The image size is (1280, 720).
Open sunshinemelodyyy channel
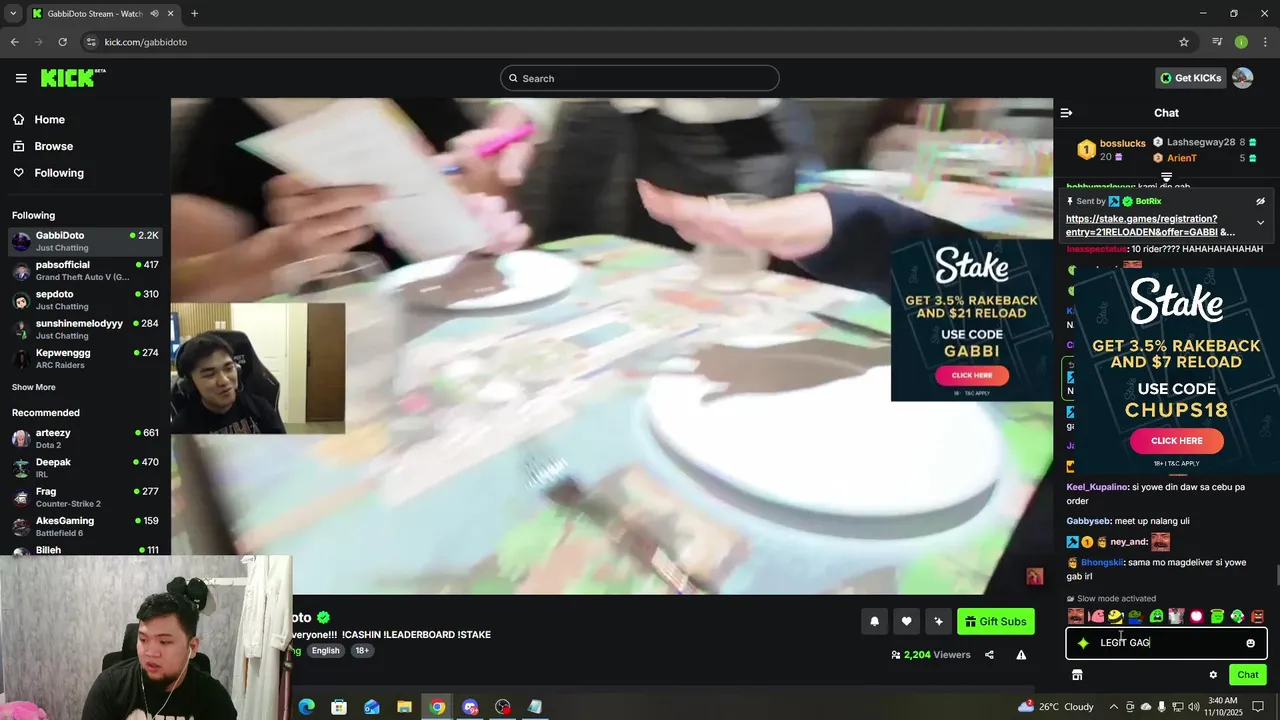pyautogui.click(x=85, y=329)
